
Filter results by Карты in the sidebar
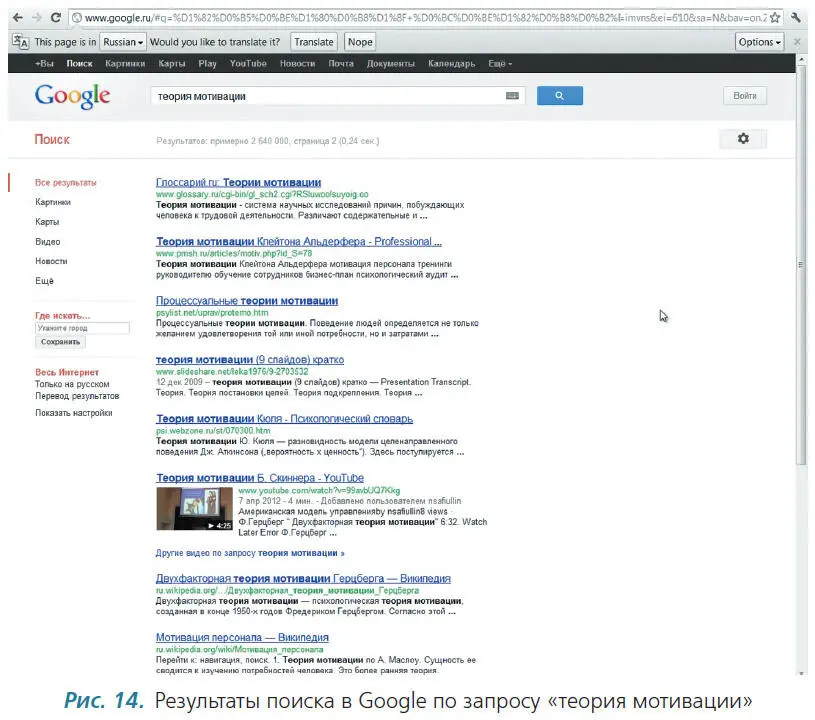pos(47,221)
